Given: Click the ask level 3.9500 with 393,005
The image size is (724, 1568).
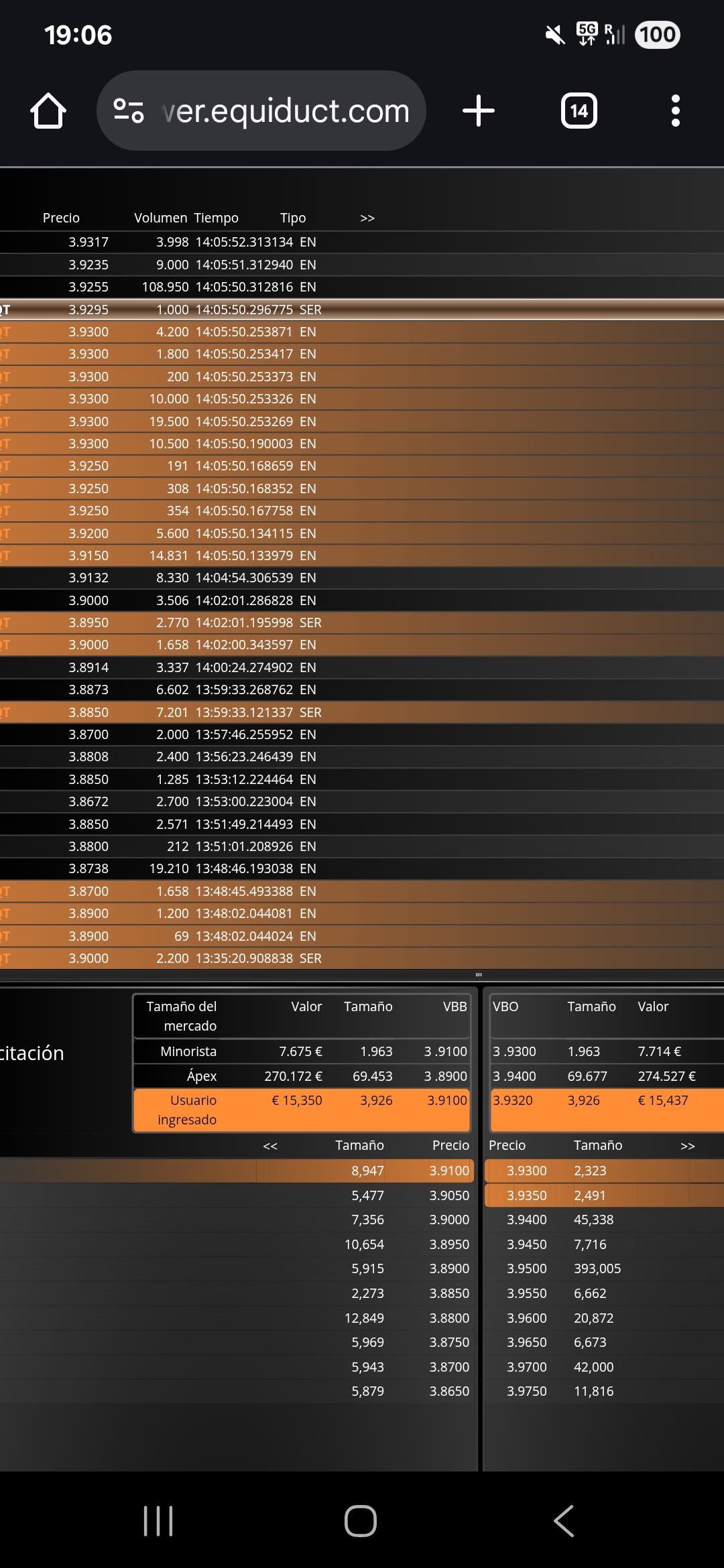Looking at the screenshot, I should click(563, 1268).
